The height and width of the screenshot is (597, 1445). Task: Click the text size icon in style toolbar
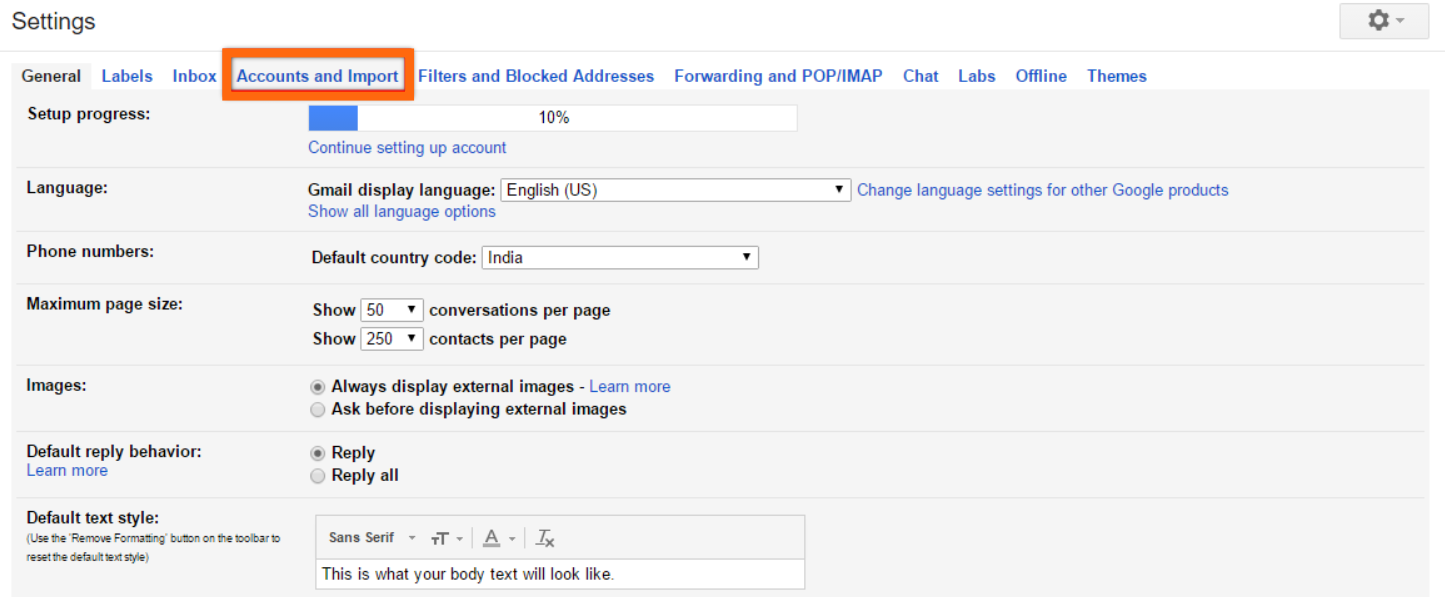click(447, 538)
